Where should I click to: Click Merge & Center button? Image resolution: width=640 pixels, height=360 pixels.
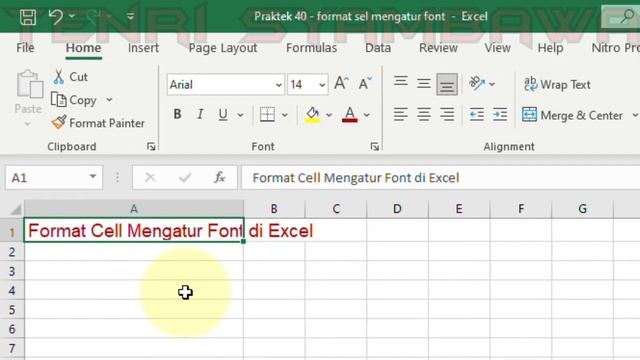(x=572, y=116)
